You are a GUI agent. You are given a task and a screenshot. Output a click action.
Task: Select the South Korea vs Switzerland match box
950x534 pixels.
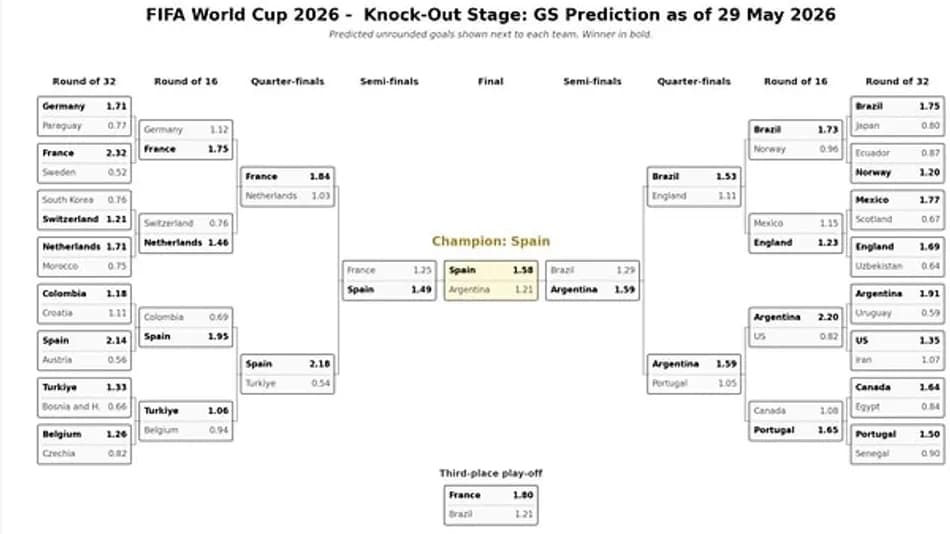[84, 210]
